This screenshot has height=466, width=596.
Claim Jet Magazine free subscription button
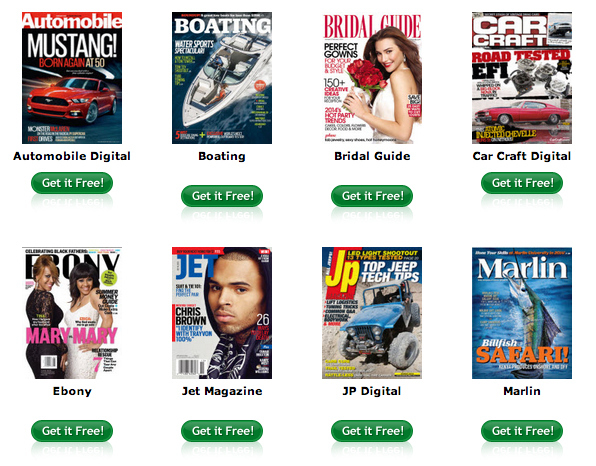[222, 431]
